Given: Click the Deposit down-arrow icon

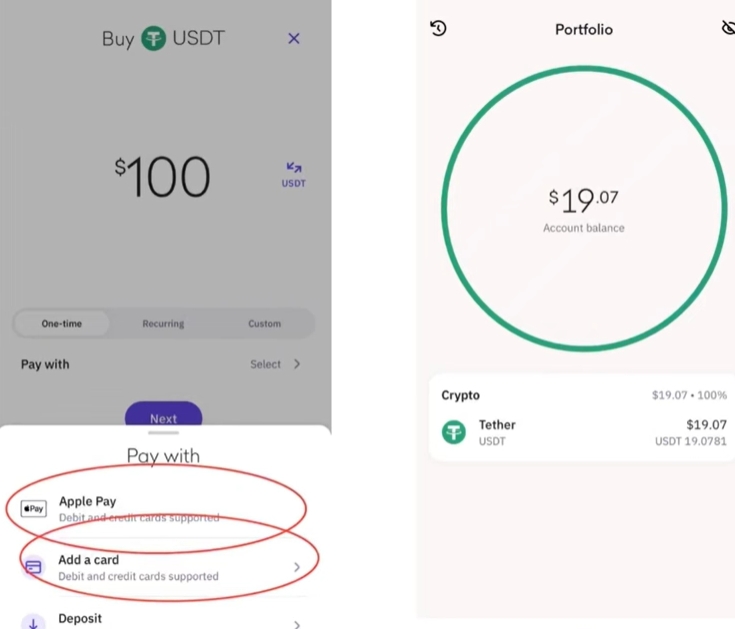Looking at the screenshot, I should point(33,622).
